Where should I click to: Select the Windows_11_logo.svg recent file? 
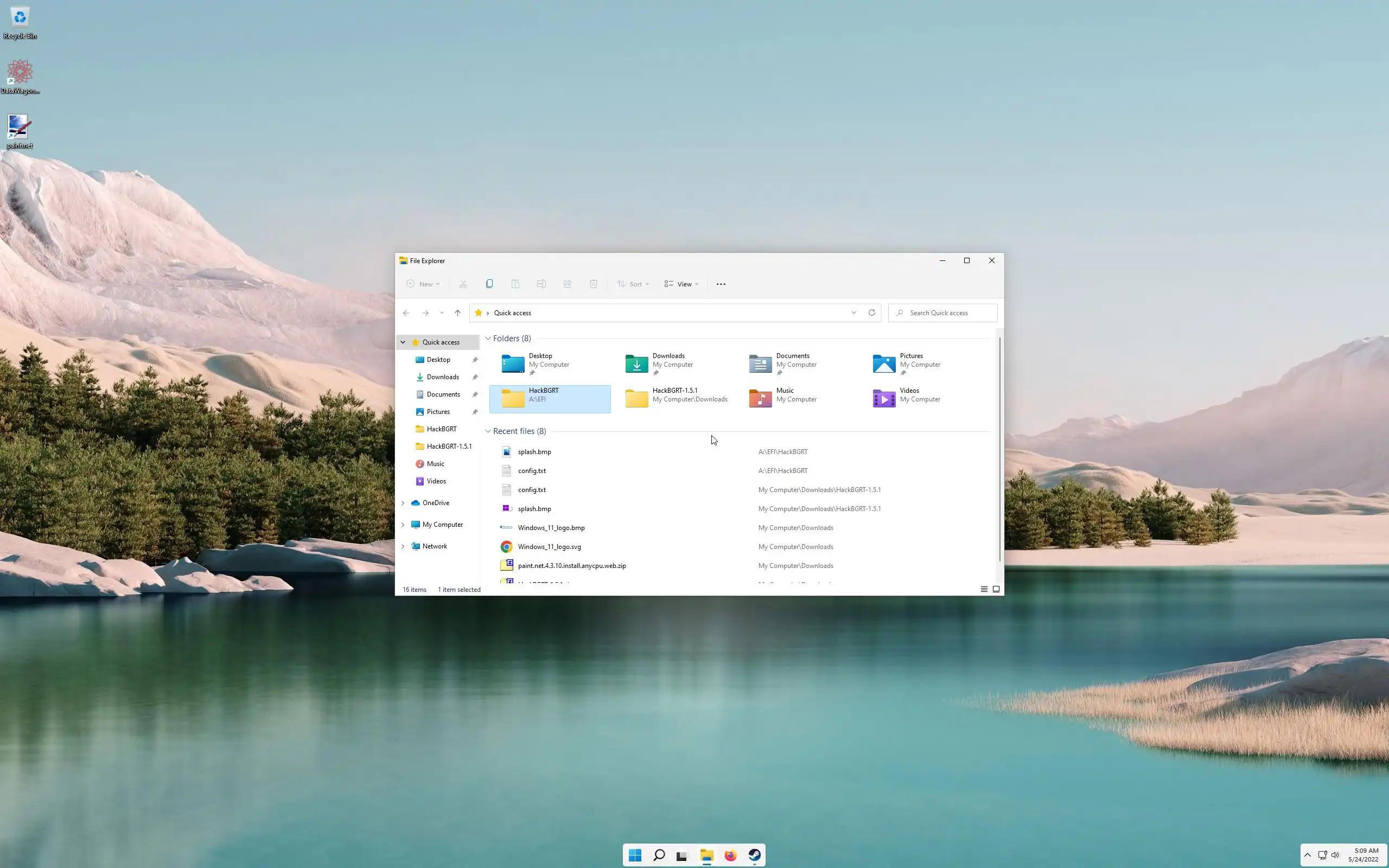click(x=549, y=546)
